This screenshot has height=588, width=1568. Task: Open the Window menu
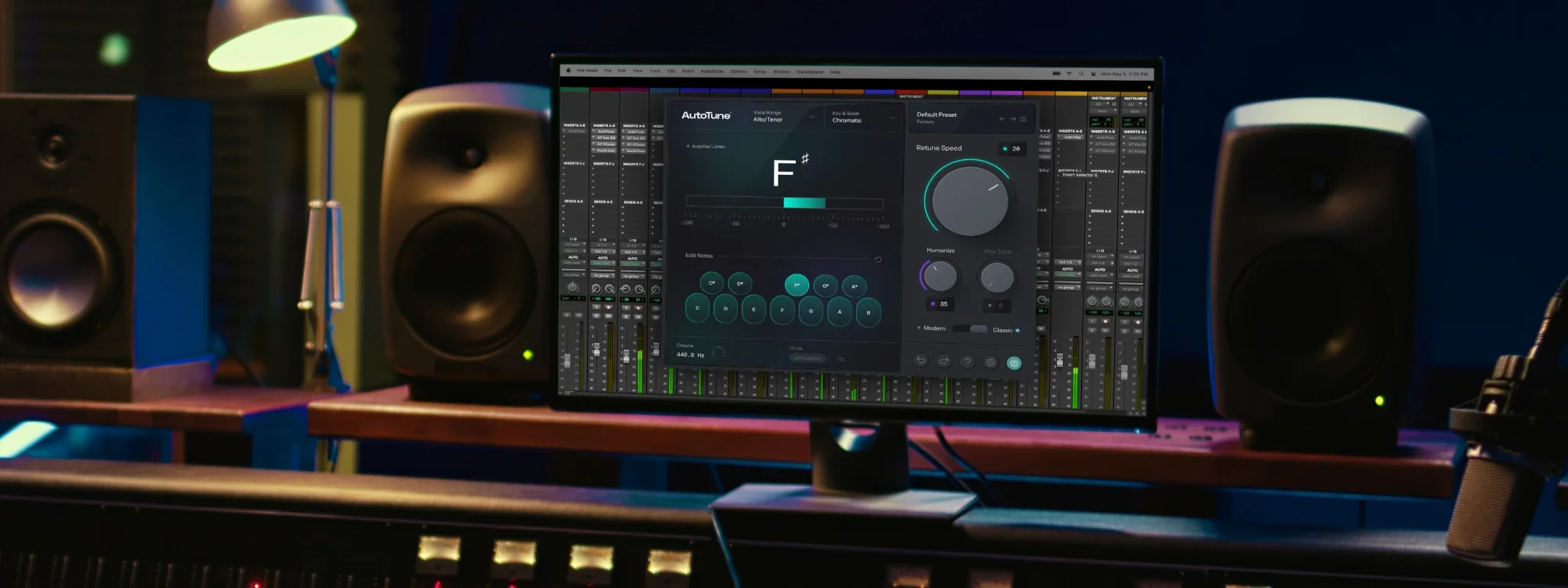pos(782,71)
